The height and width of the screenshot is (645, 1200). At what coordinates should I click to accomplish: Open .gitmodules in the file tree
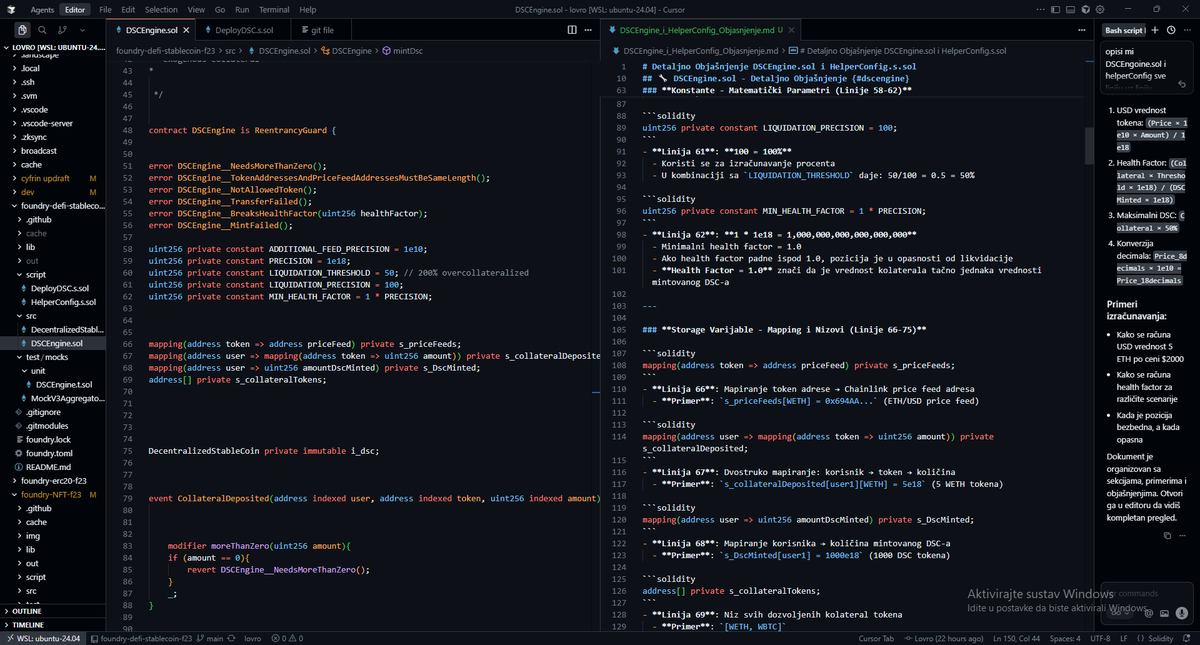coord(53,426)
